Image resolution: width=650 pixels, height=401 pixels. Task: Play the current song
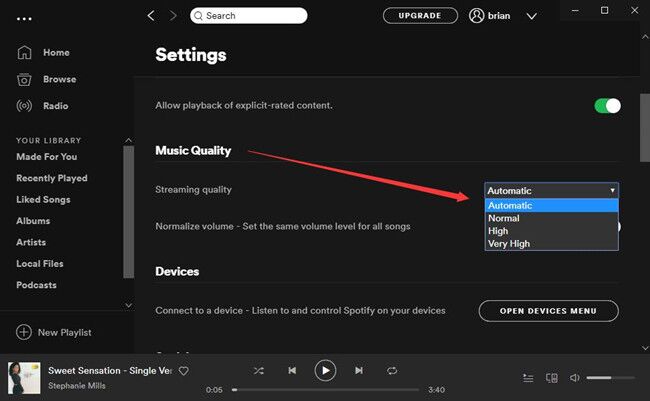[325, 370]
